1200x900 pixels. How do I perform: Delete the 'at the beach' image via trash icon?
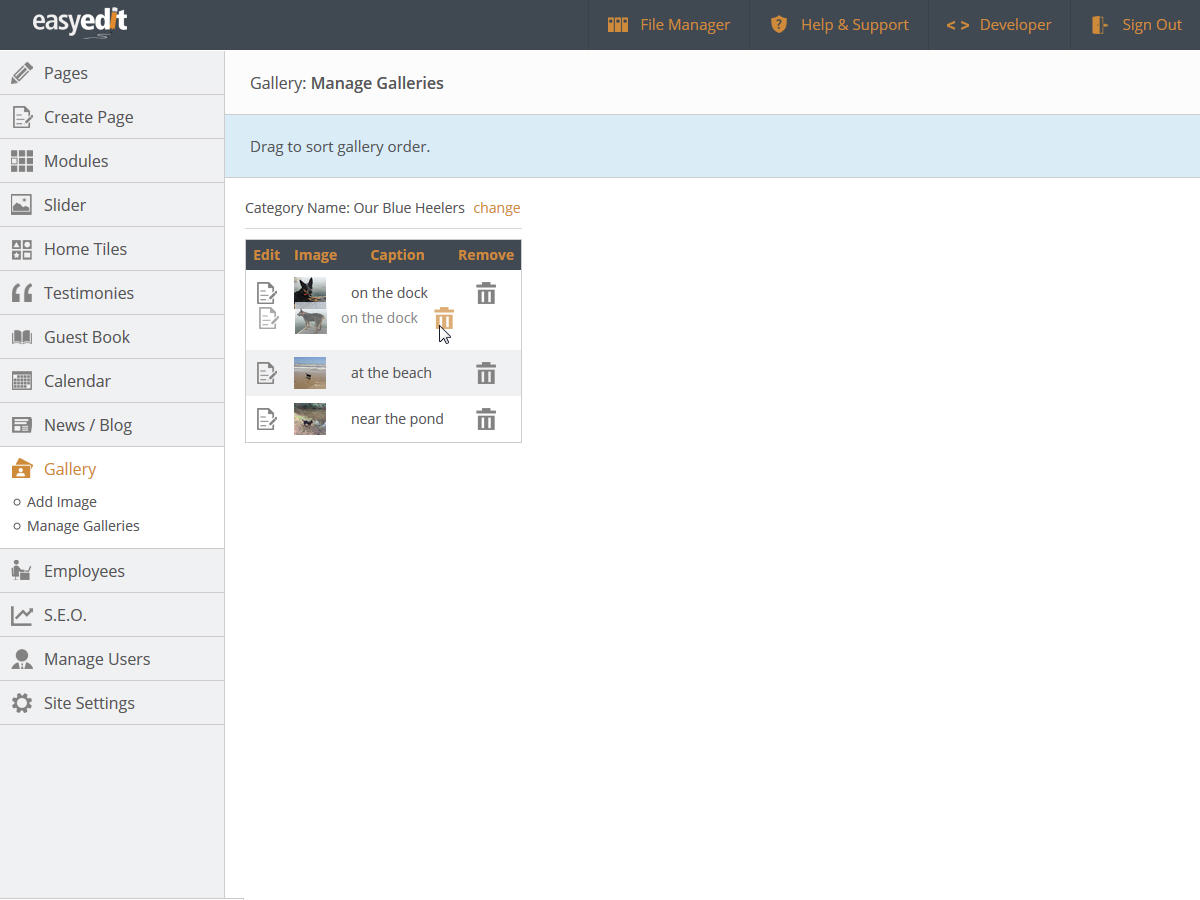tap(486, 373)
